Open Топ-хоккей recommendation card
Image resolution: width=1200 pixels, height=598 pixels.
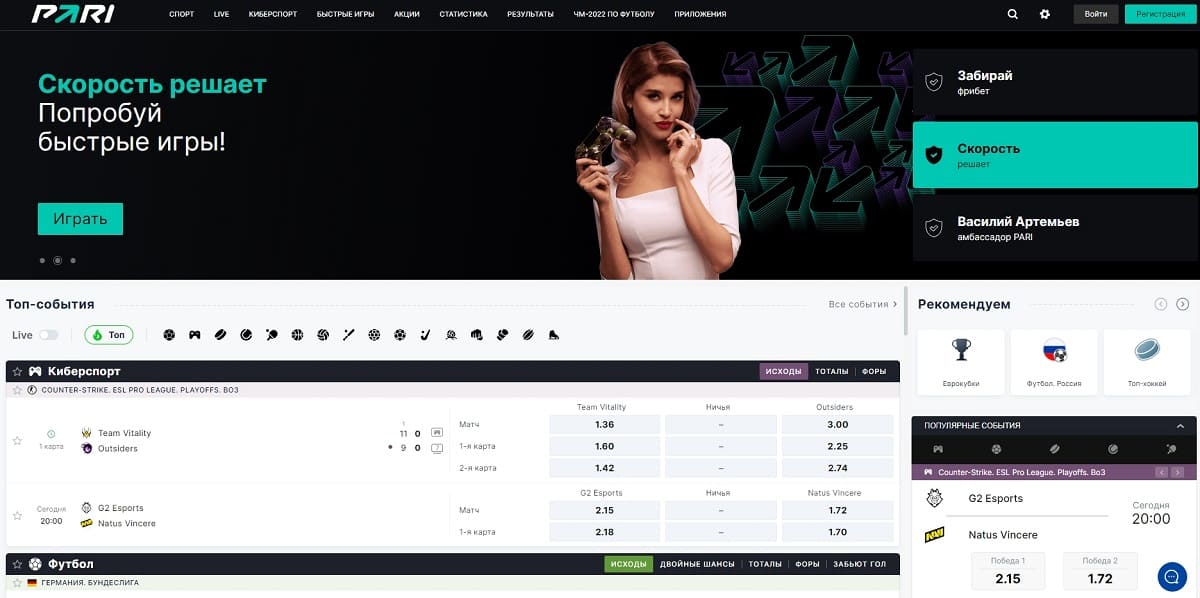coord(1147,362)
